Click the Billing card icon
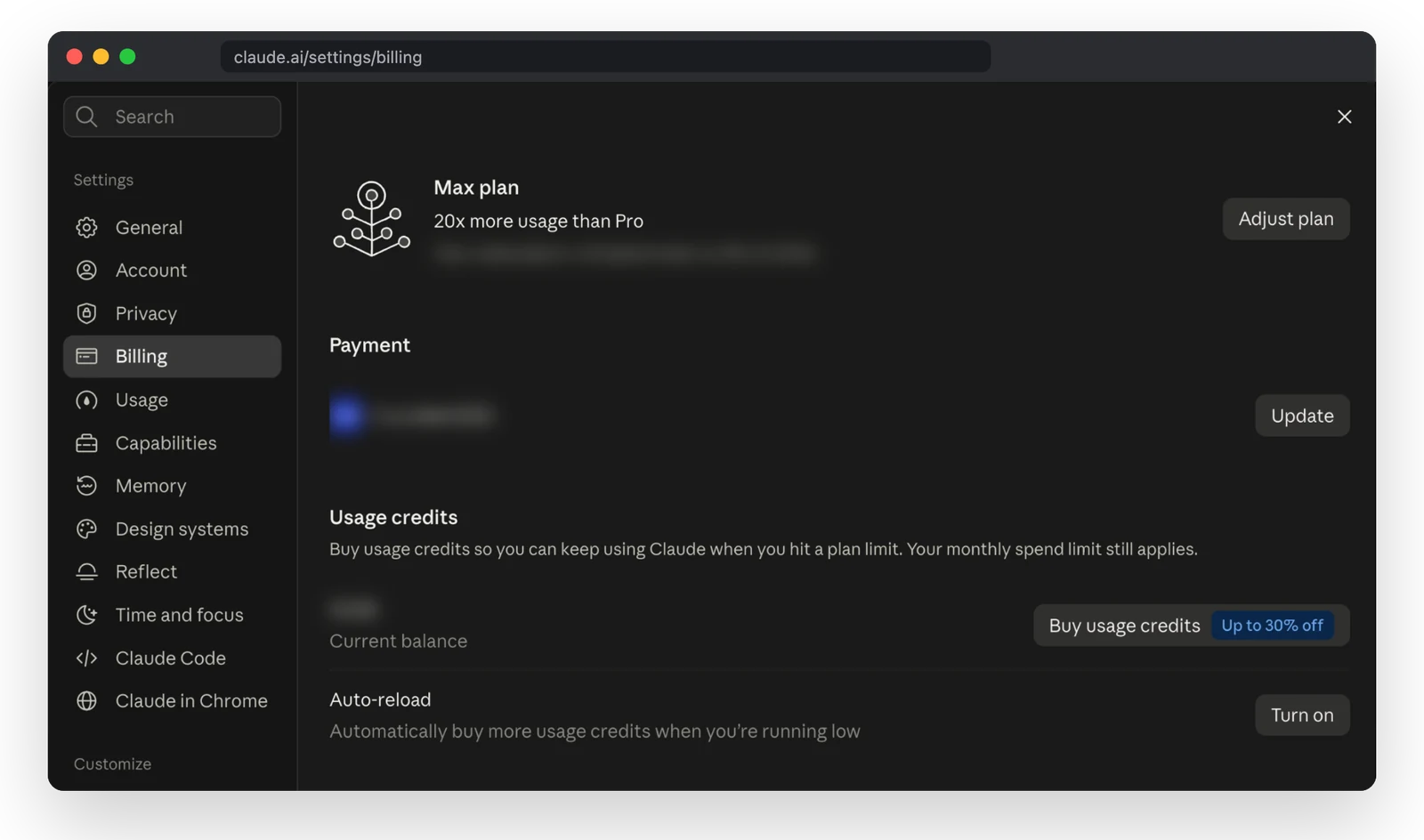Image resolution: width=1424 pixels, height=840 pixels. pos(86,356)
